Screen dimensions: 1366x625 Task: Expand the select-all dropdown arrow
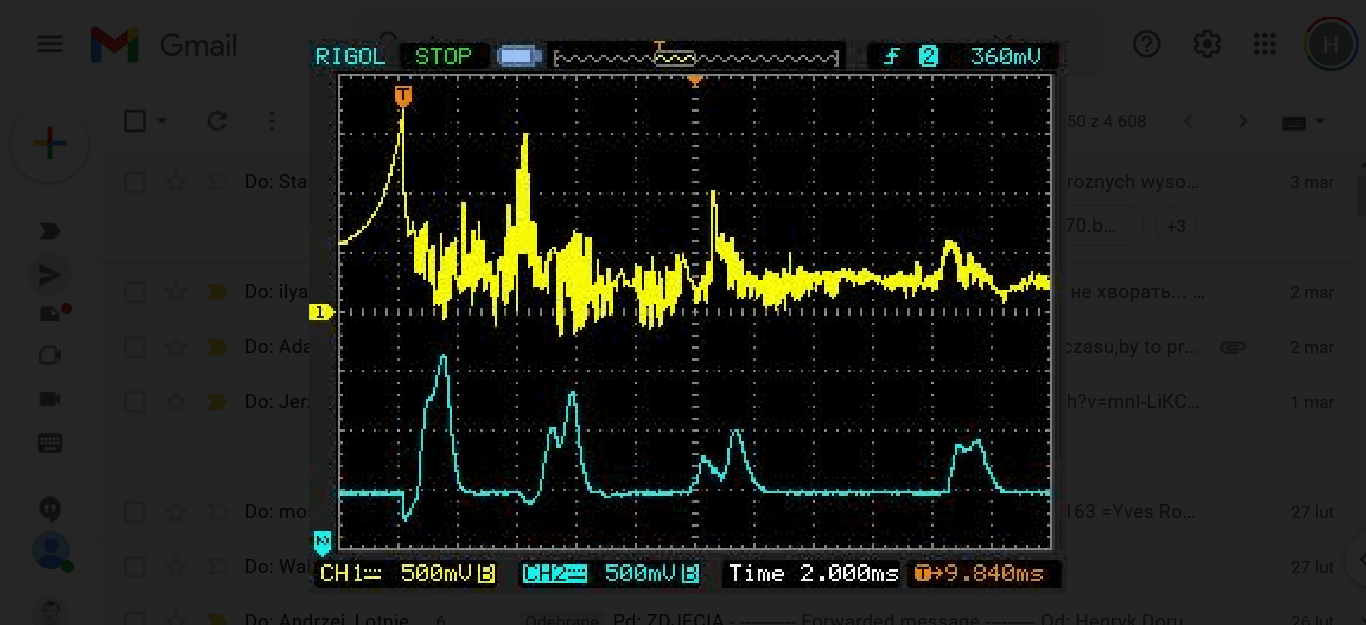pos(162,122)
